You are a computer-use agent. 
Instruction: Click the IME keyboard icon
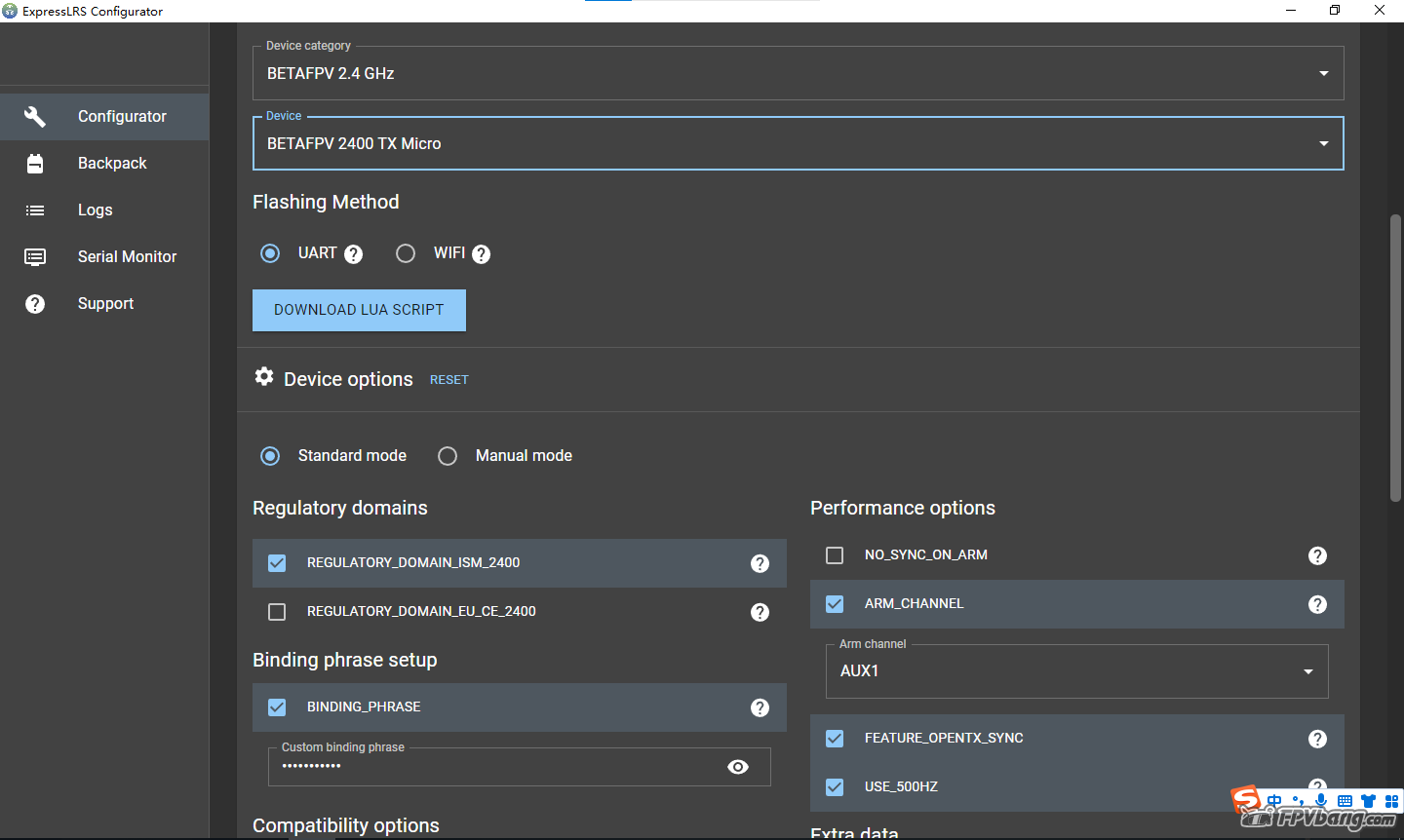coord(1345,801)
